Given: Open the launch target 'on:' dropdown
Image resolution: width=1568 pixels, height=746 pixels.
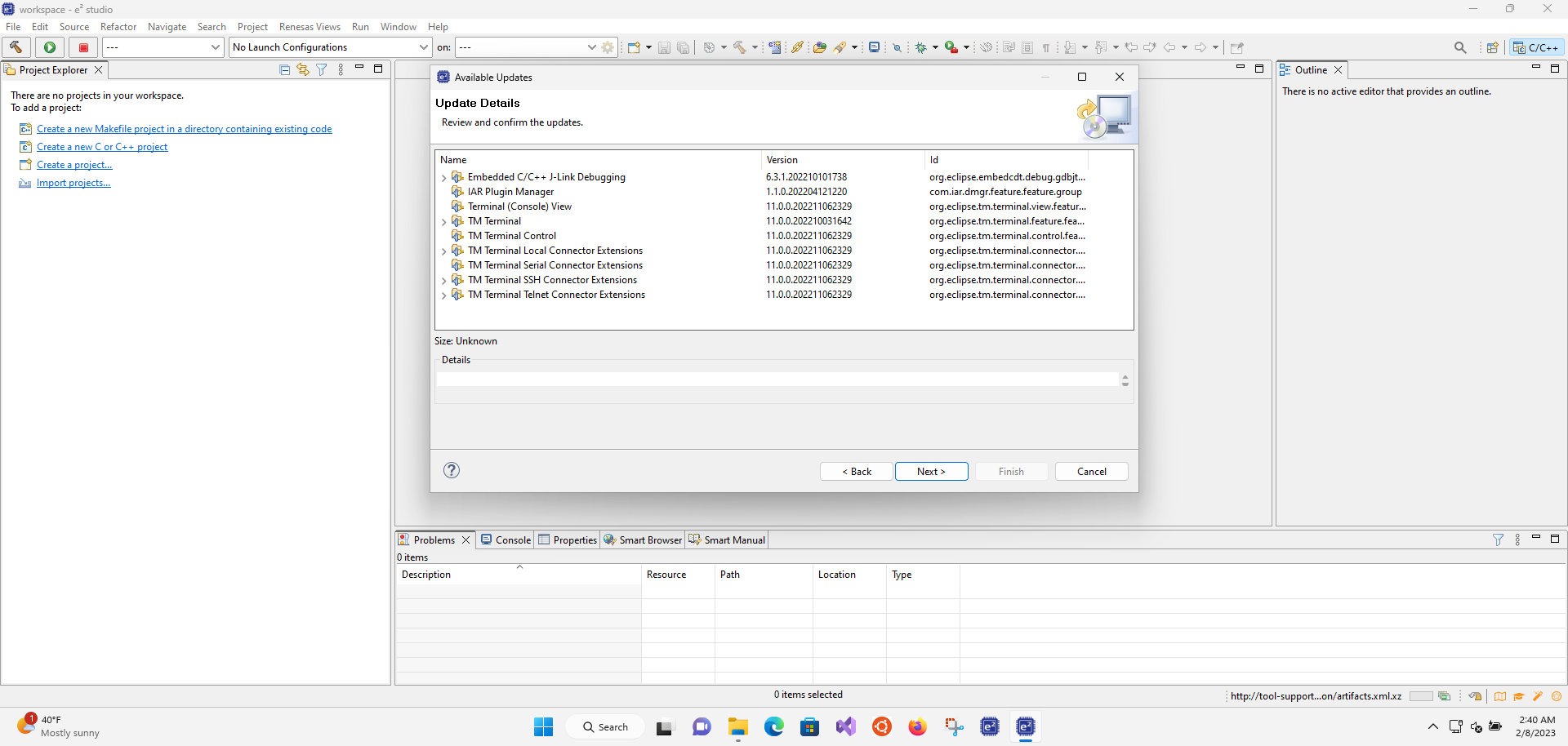Looking at the screenshot, I should (527, 47).
